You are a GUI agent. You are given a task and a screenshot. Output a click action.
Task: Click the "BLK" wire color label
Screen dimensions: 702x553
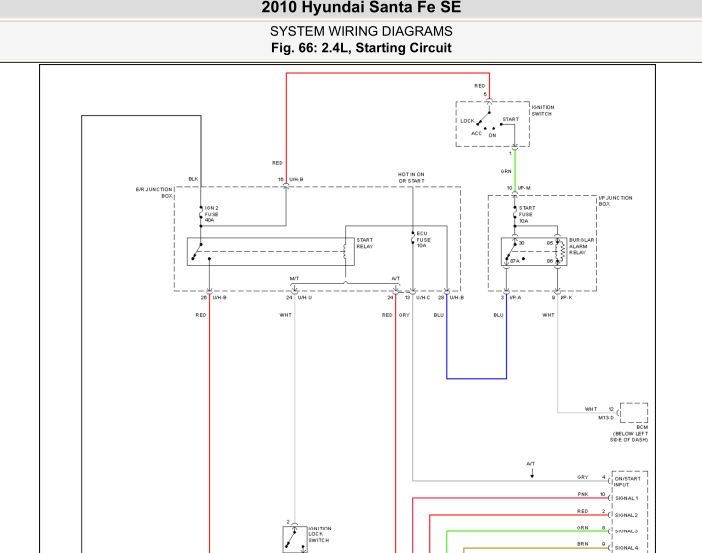pos(193,179)
